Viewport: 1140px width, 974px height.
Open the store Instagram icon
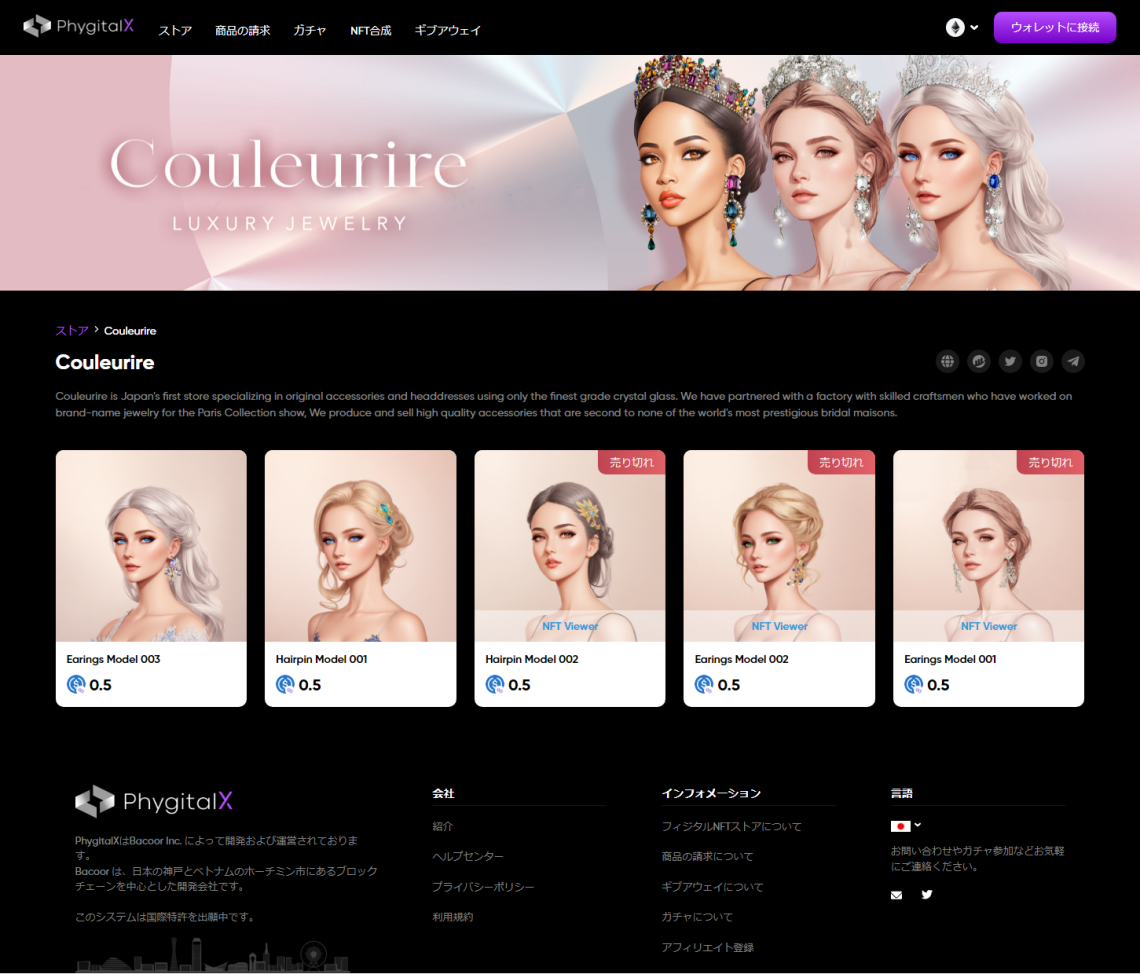pyautogui.click(x=1042, y=361)
